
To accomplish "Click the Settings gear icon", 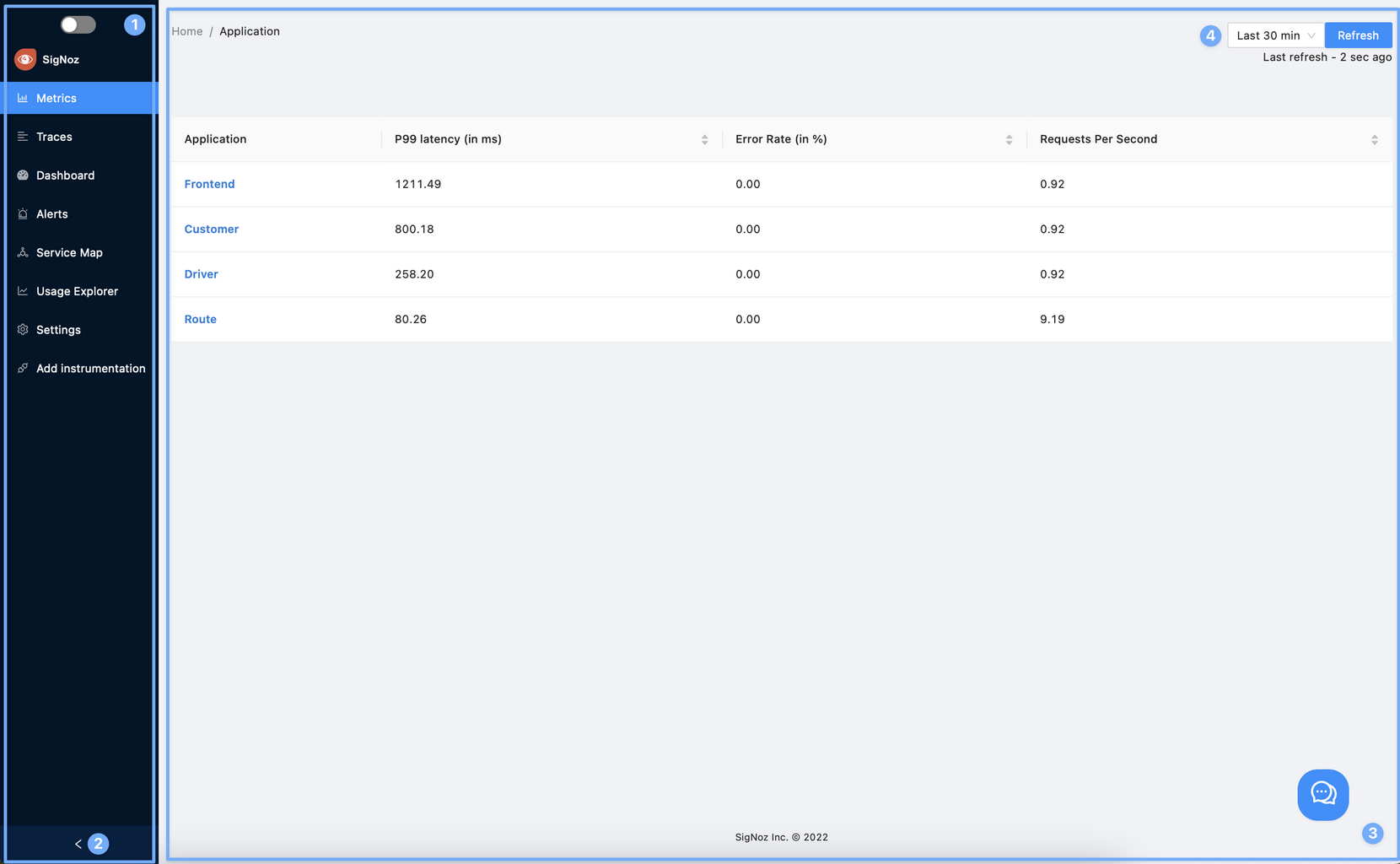I will pos(23,330).
